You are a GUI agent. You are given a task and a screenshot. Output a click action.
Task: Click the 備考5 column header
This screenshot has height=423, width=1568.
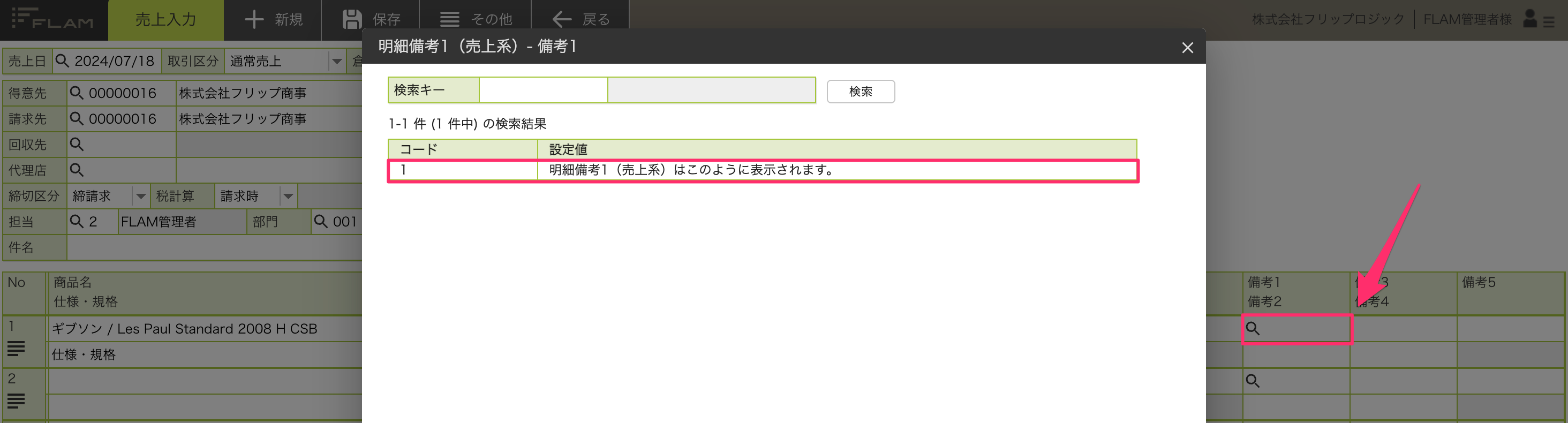[x=1479, y=282]
